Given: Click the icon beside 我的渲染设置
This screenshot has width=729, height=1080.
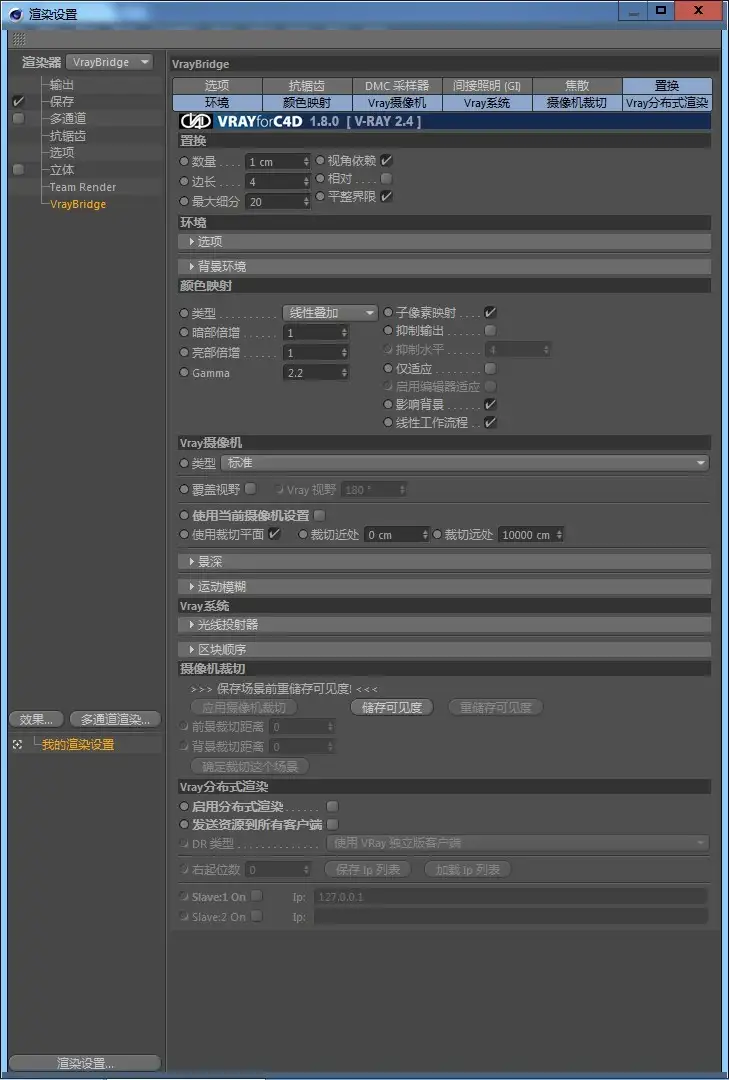Looking at the screenshot, I should tap(18, 745).
